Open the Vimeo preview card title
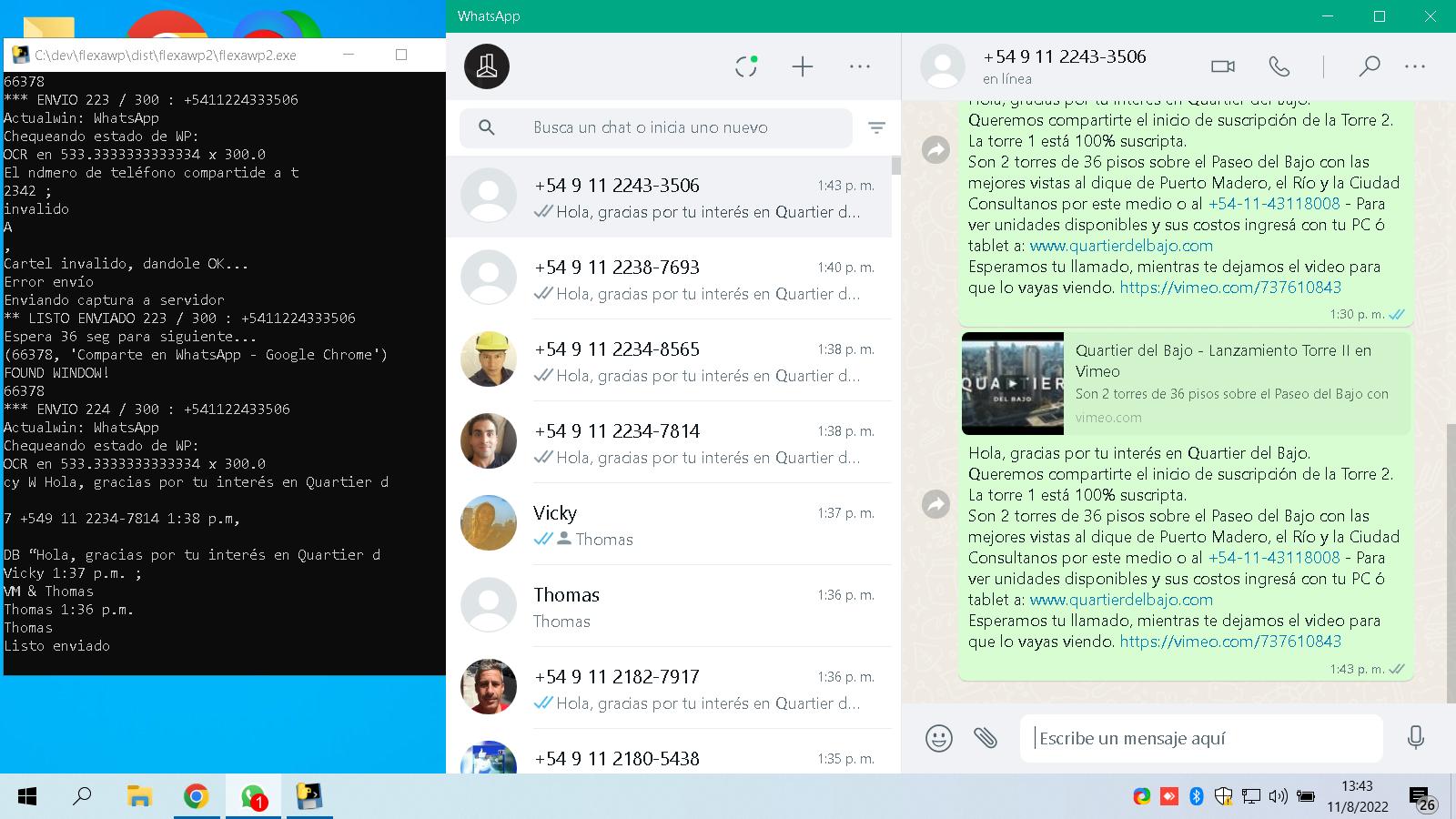The width and height of the screenshot is (1456, 819). click(1223, 360)
